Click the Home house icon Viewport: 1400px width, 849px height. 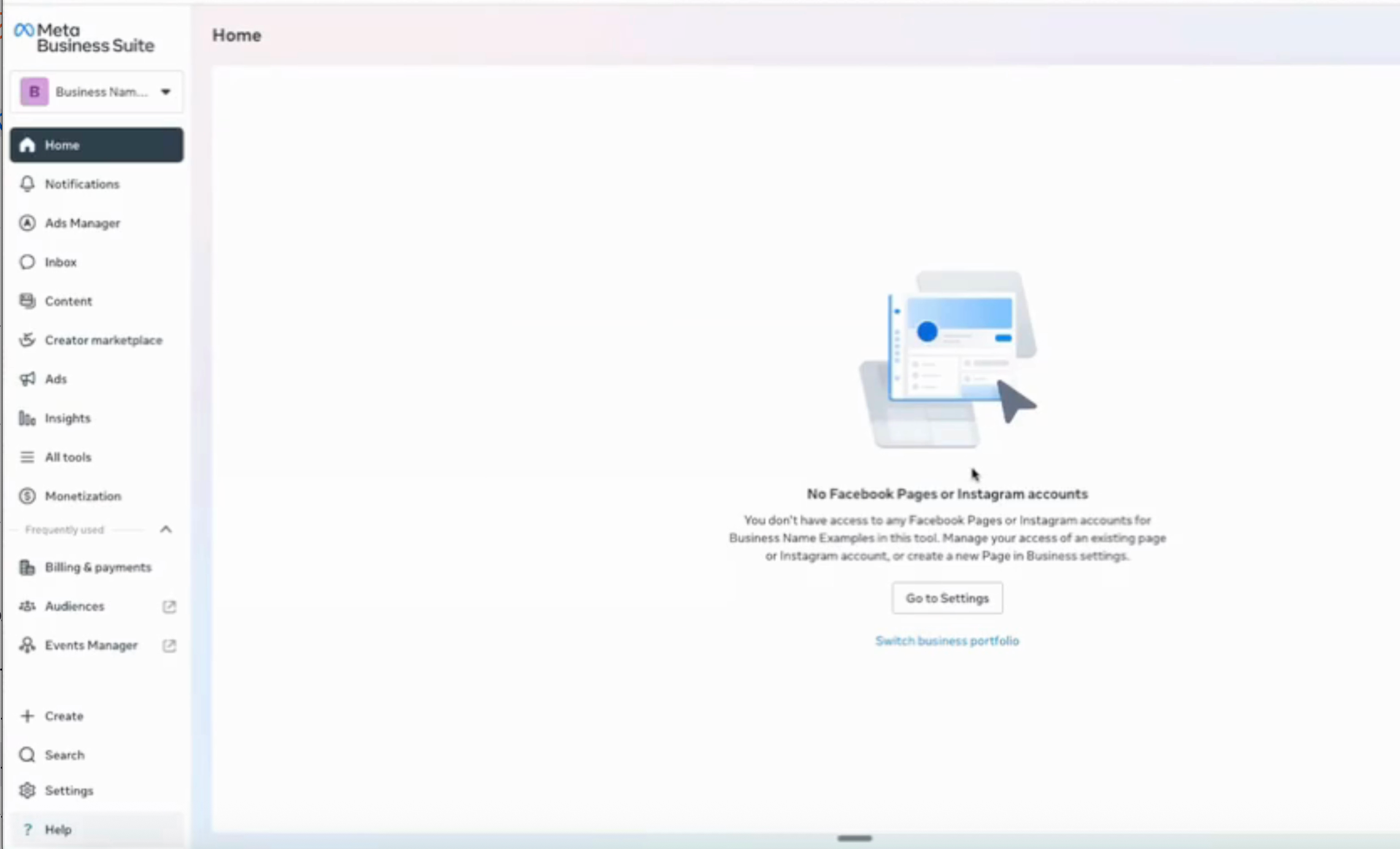(x=27, y=145)
